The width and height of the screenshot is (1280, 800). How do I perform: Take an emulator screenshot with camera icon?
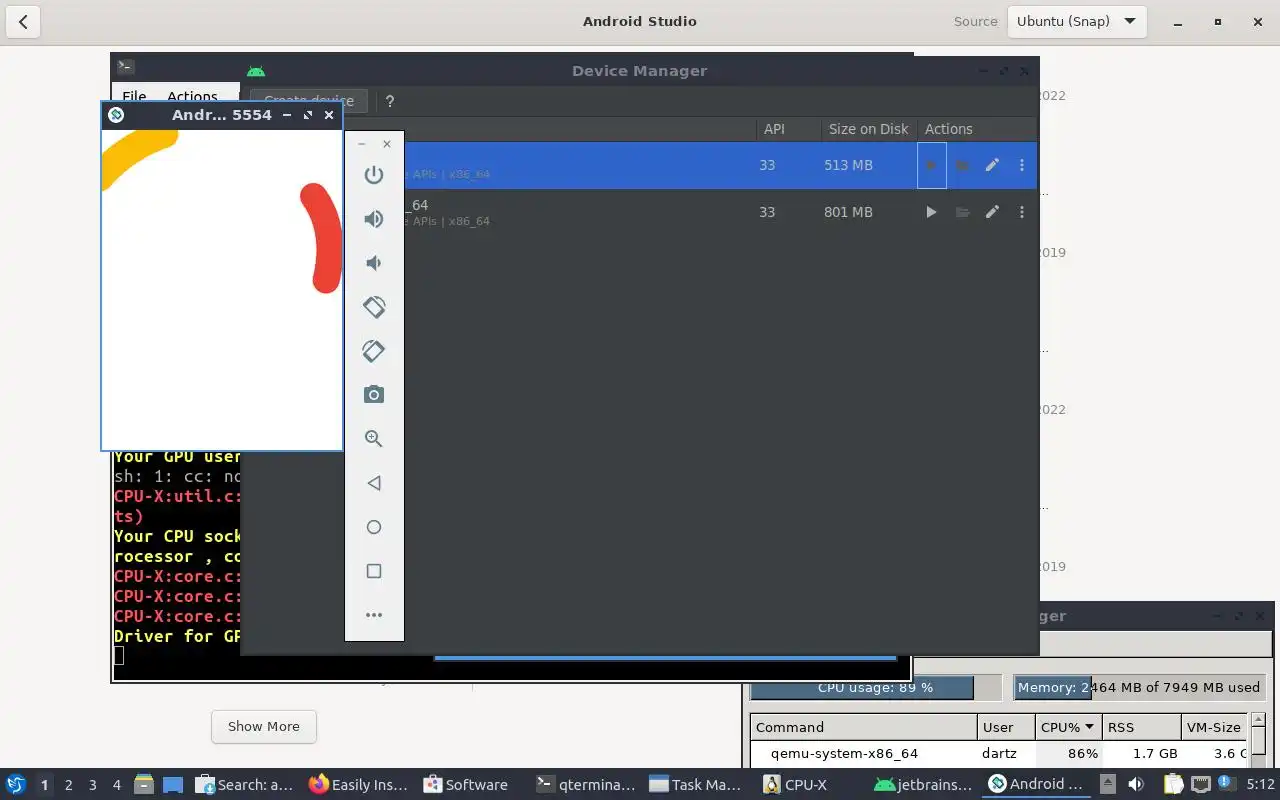[374, 395]
